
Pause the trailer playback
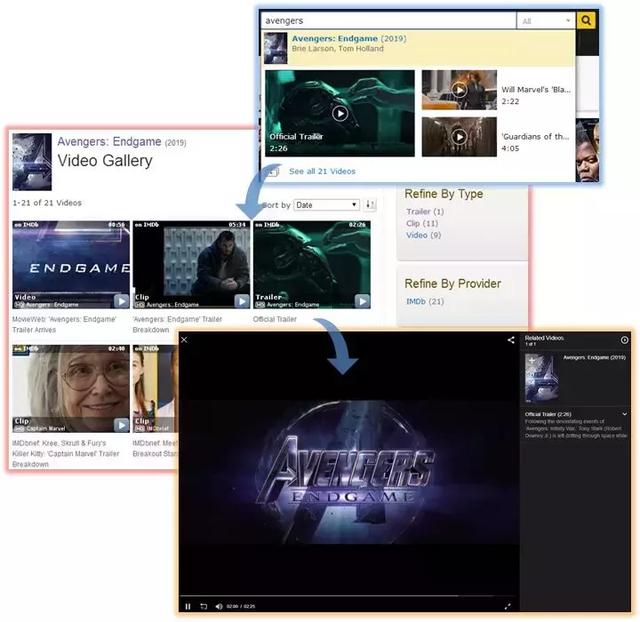coord(188,606)
